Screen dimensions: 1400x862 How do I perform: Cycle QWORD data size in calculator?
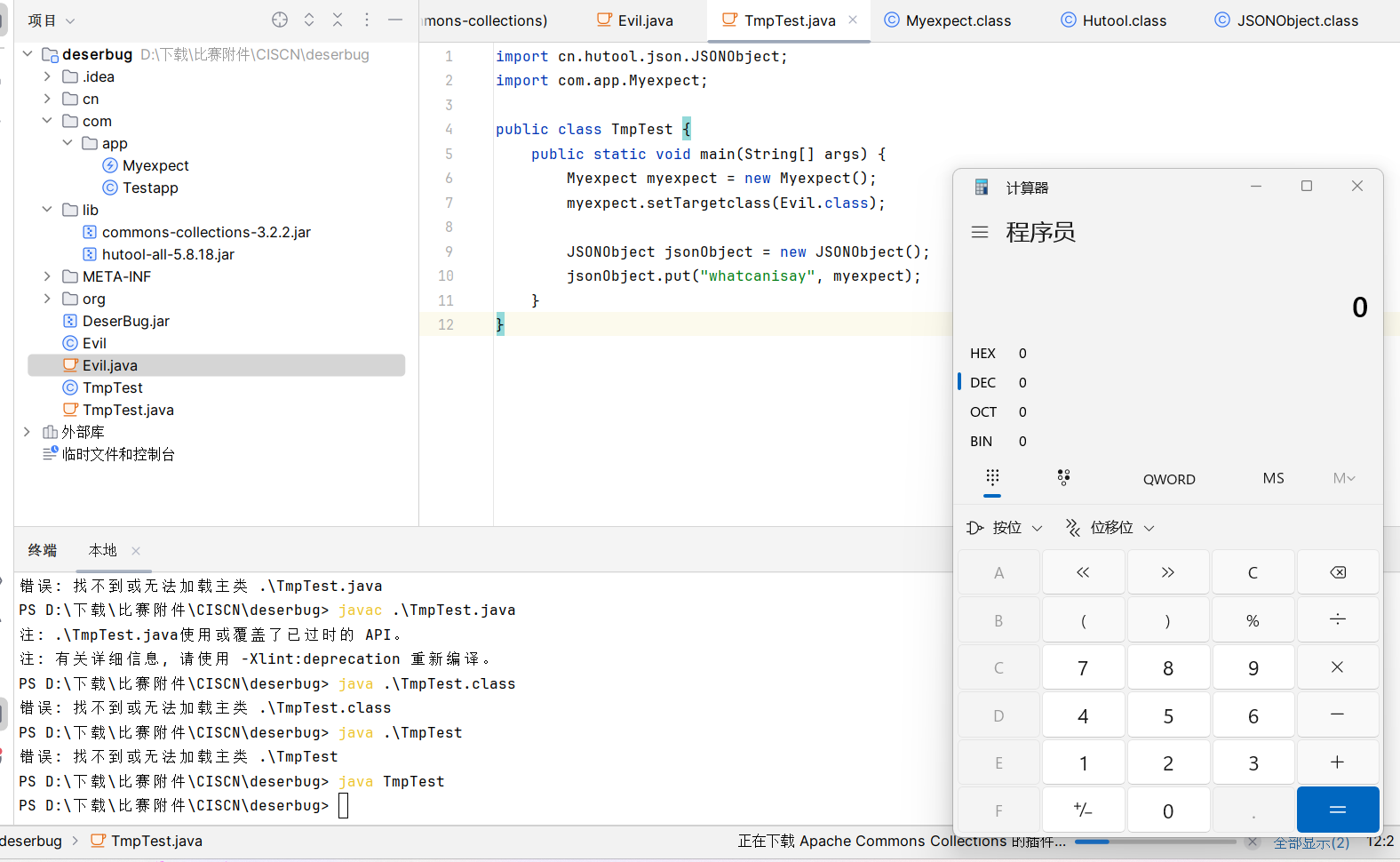coord(1169,479)
